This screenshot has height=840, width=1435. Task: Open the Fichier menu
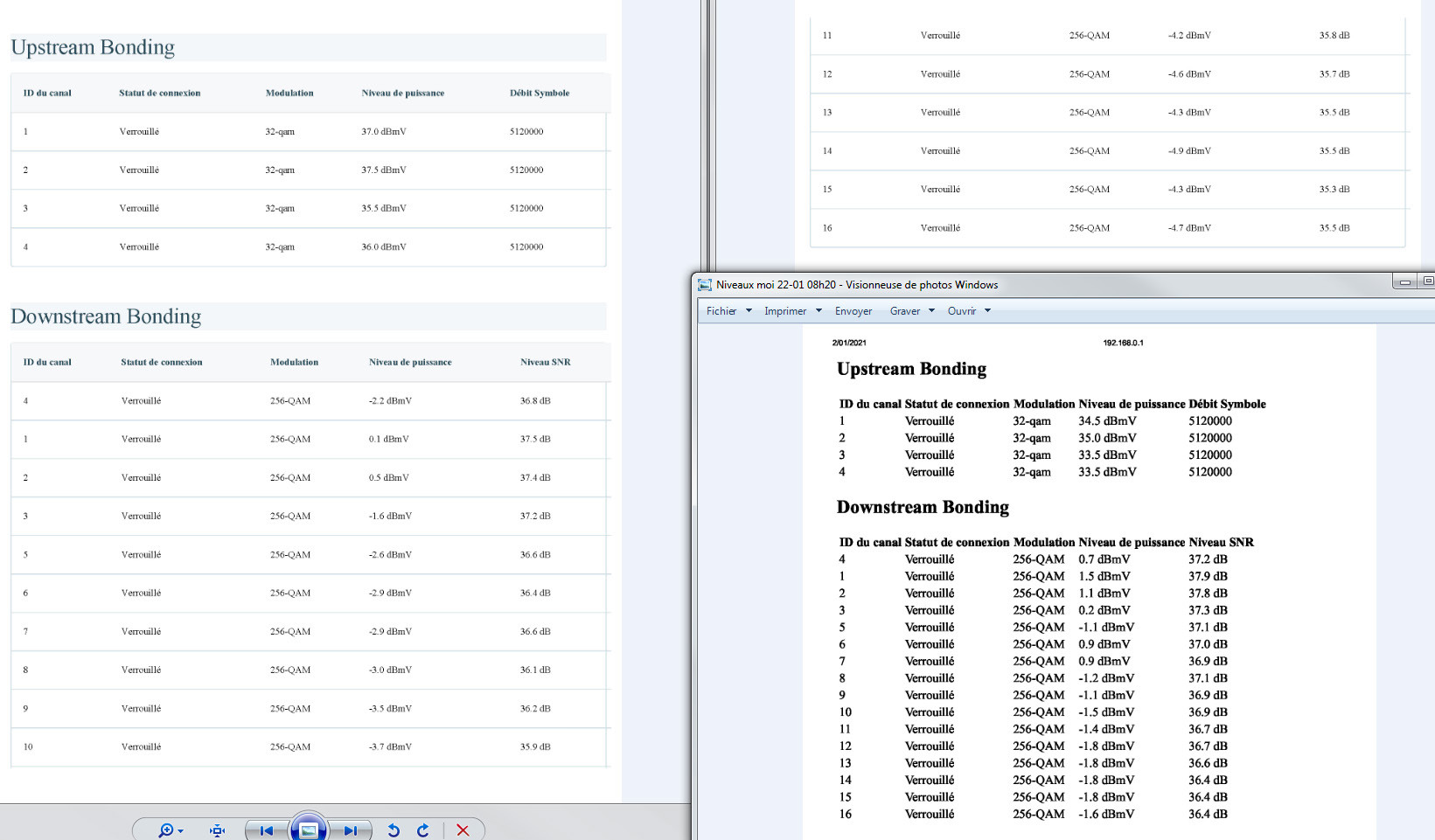(721, 311)
